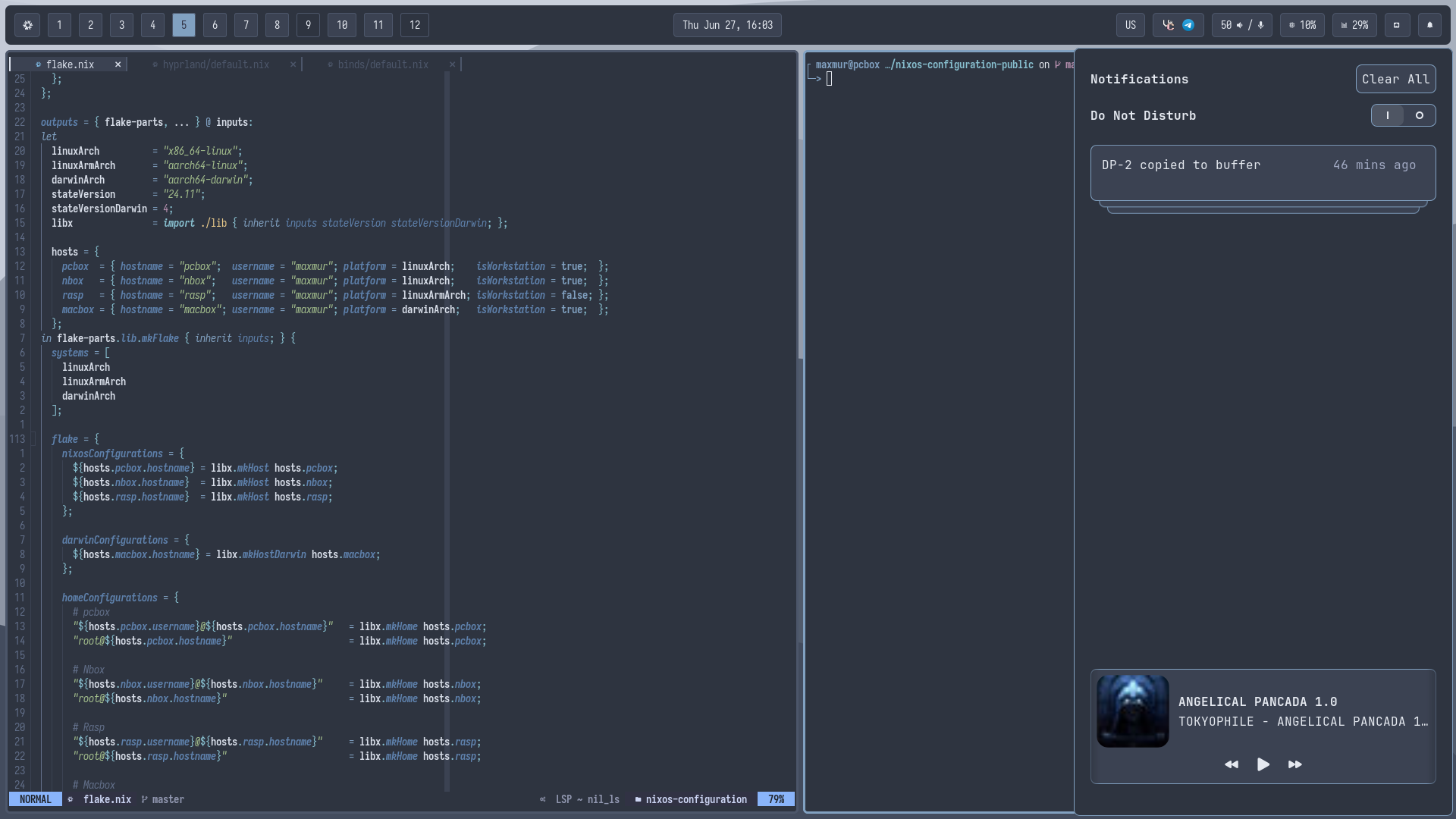Viewport: 1456px width, 819px height.
Task: Open the date and time widget
Action: tap(727, 25)
